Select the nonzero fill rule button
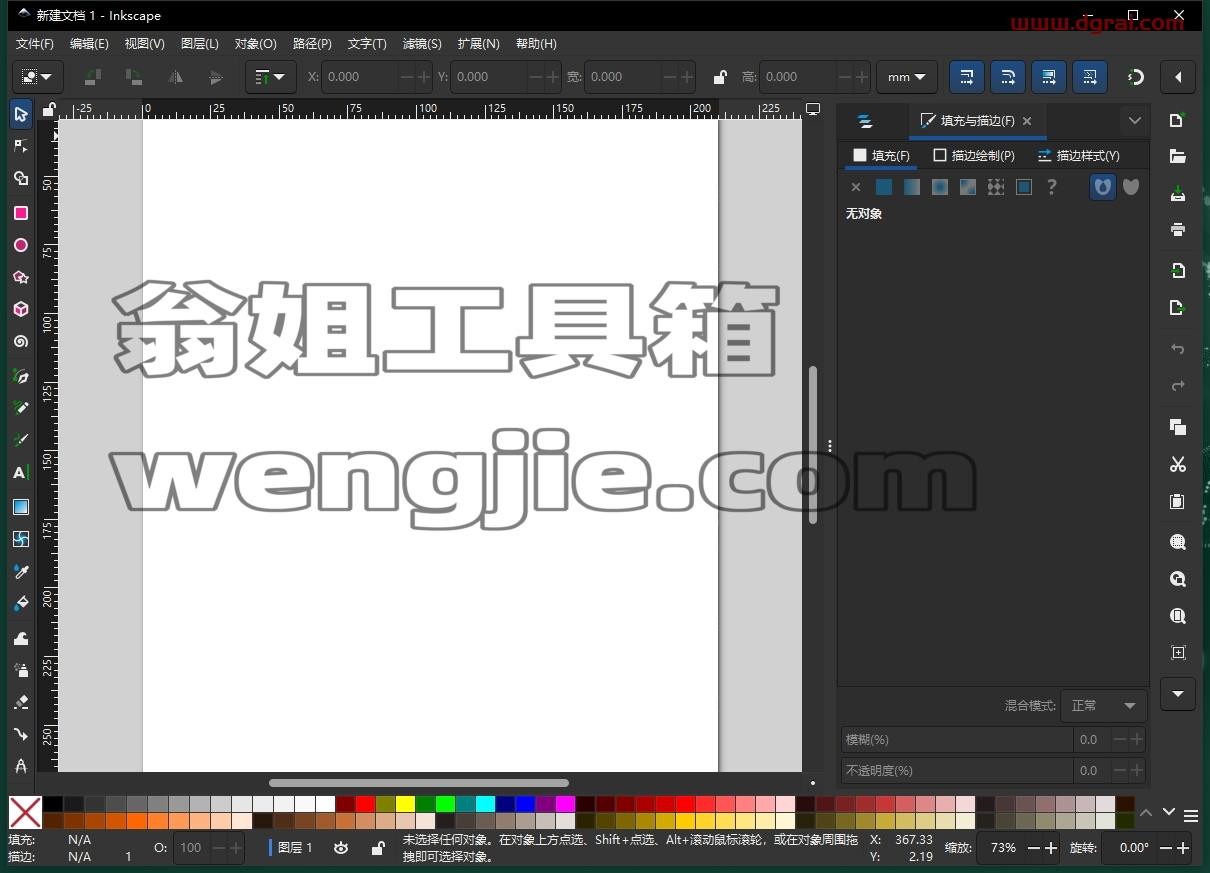Viewport: 1210px width, 873px height. pos(1131,187)
